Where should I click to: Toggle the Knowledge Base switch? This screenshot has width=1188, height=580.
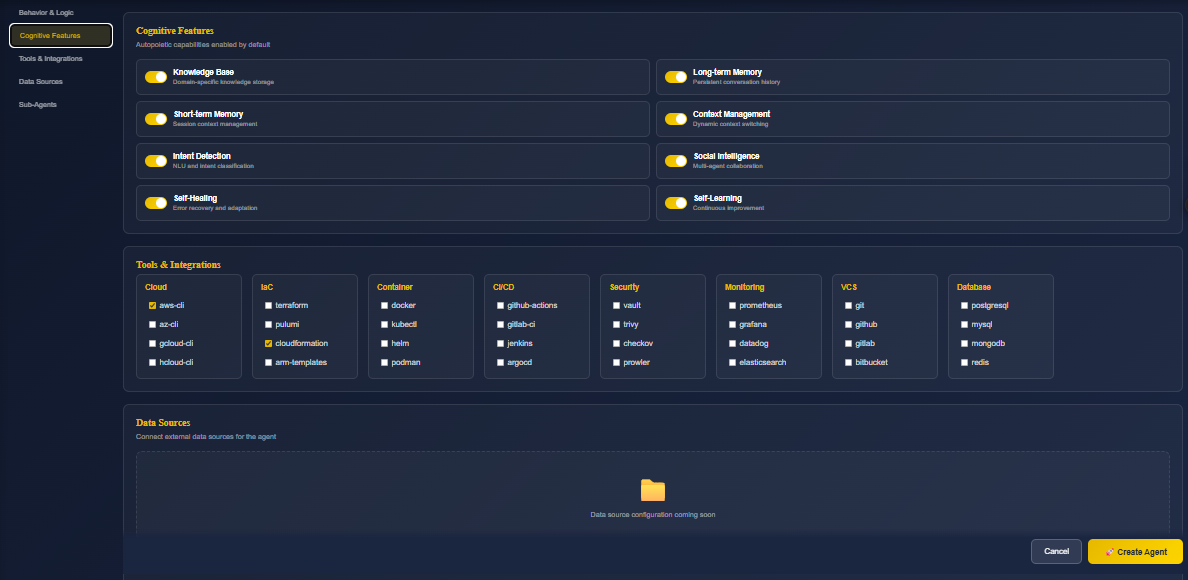156,77
